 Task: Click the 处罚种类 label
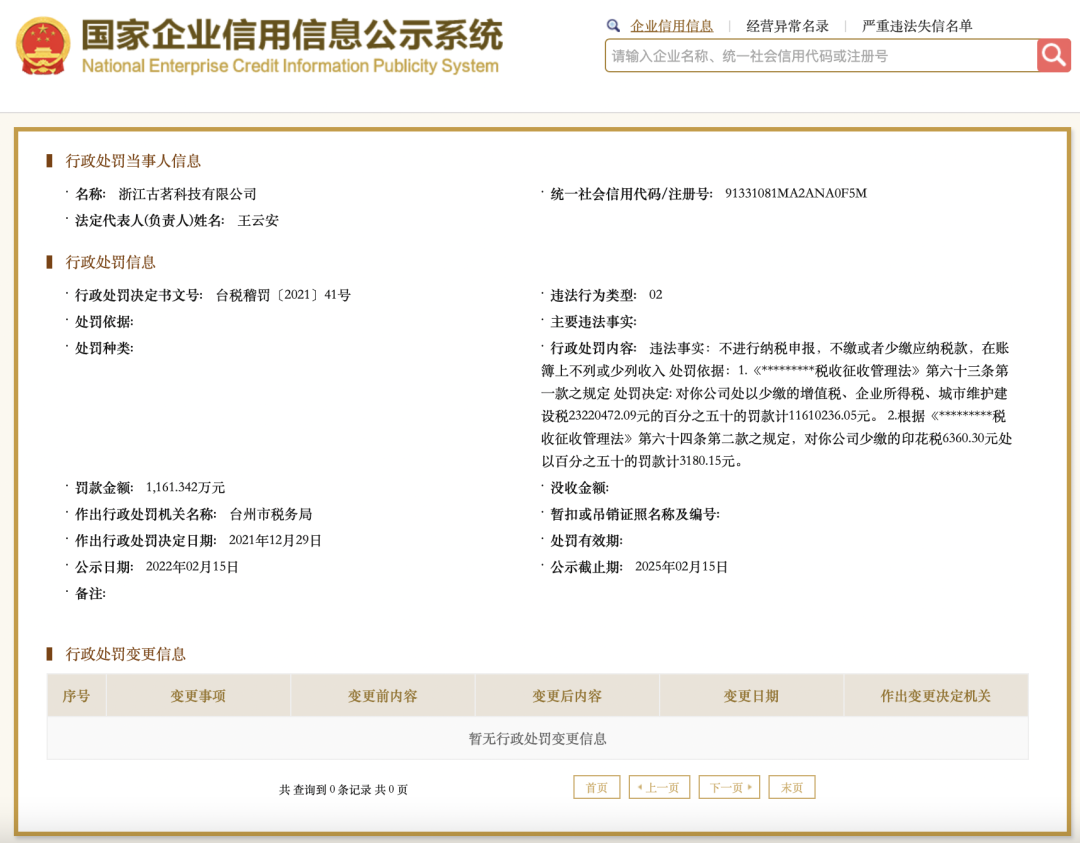coord(104,348)
